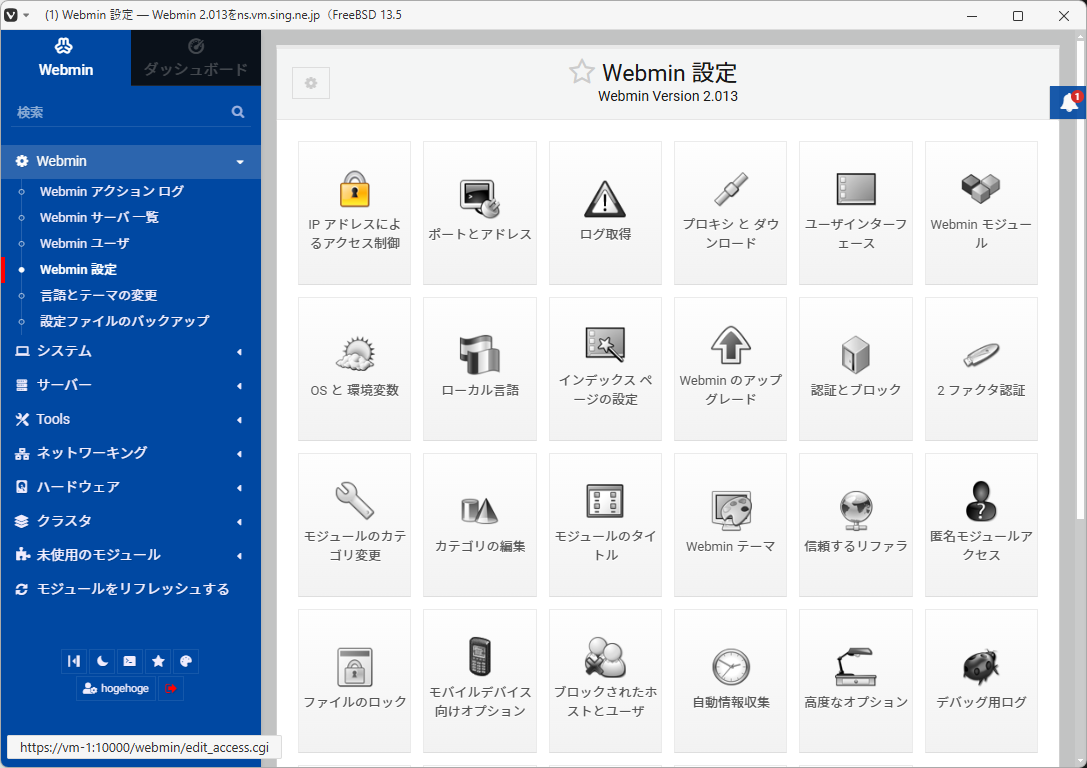
Task: Open IP アドレスによるアクセス制御 module
Action: click(x=354, y=213)
